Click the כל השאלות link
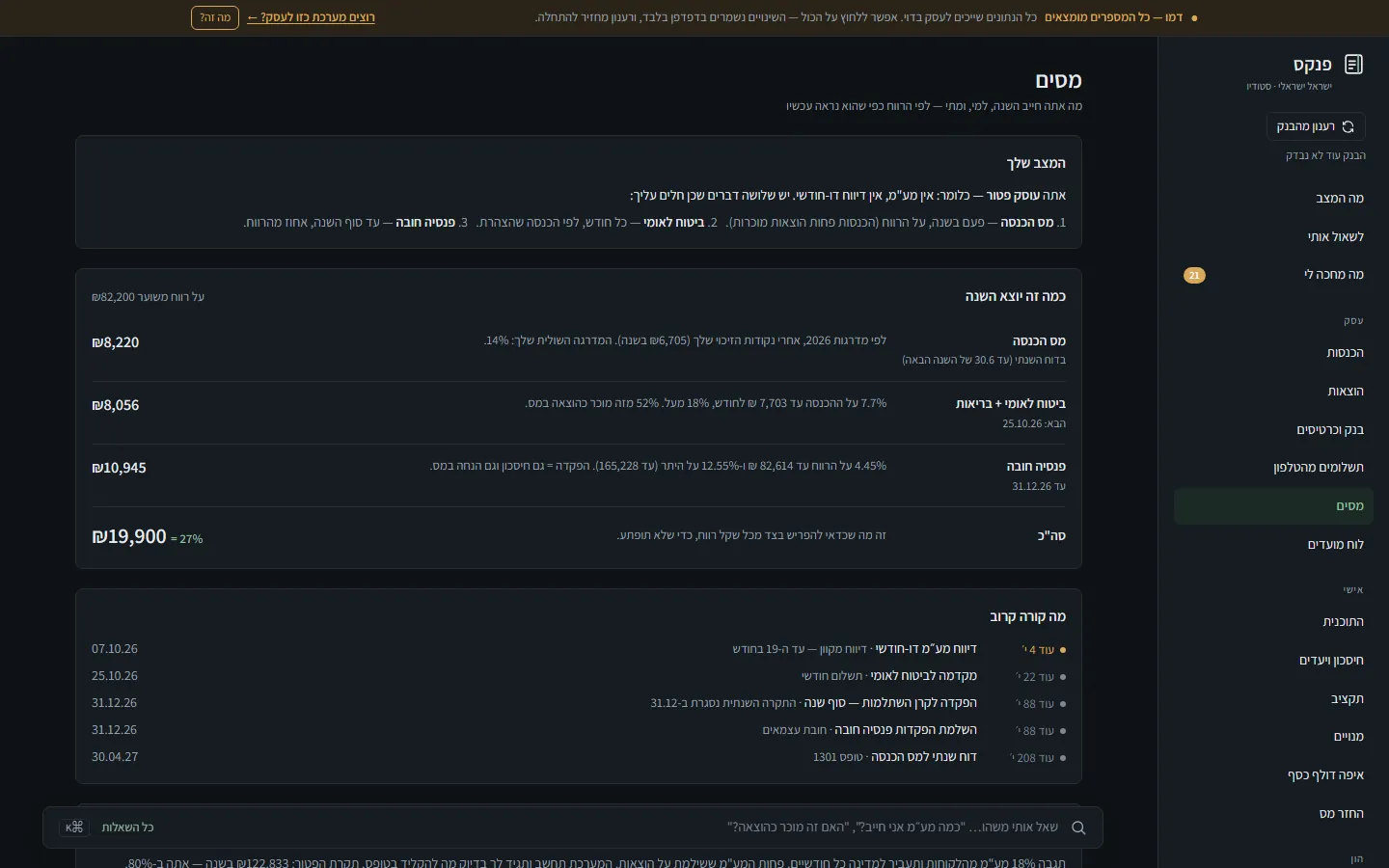 point(127,827)
